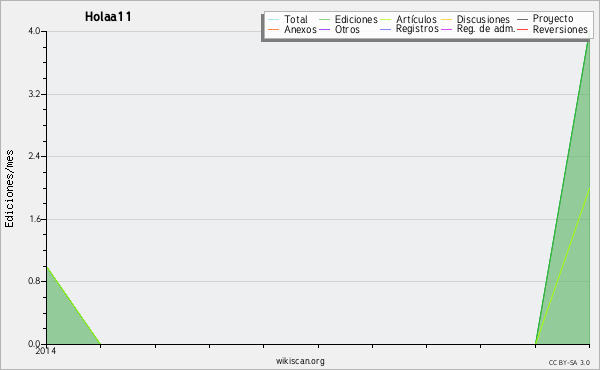Click the 'wikiscan.org' caption

pos(300,361)
